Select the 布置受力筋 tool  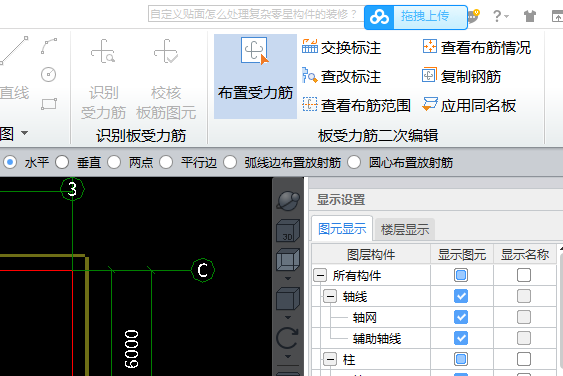pyautogui.click(x=255, y=76)
